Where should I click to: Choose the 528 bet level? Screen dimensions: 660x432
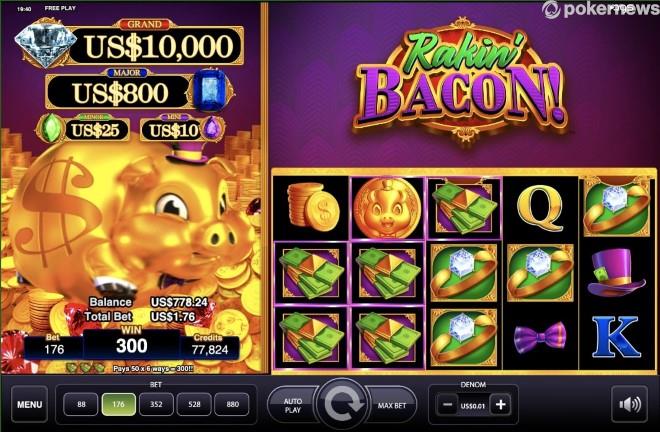point(194,404)
